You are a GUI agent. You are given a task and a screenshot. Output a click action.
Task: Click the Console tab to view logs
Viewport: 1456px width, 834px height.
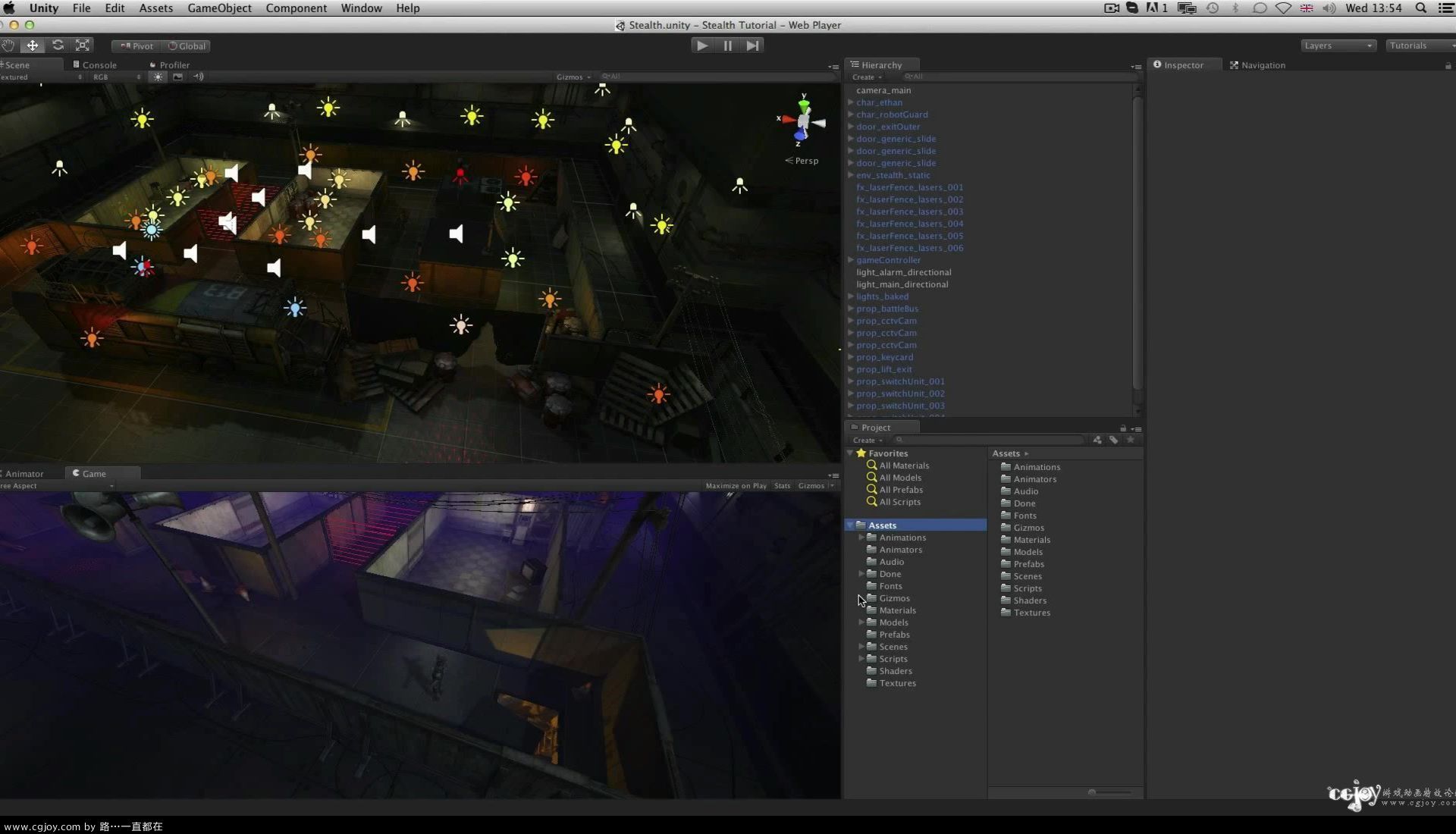(99, 64)
